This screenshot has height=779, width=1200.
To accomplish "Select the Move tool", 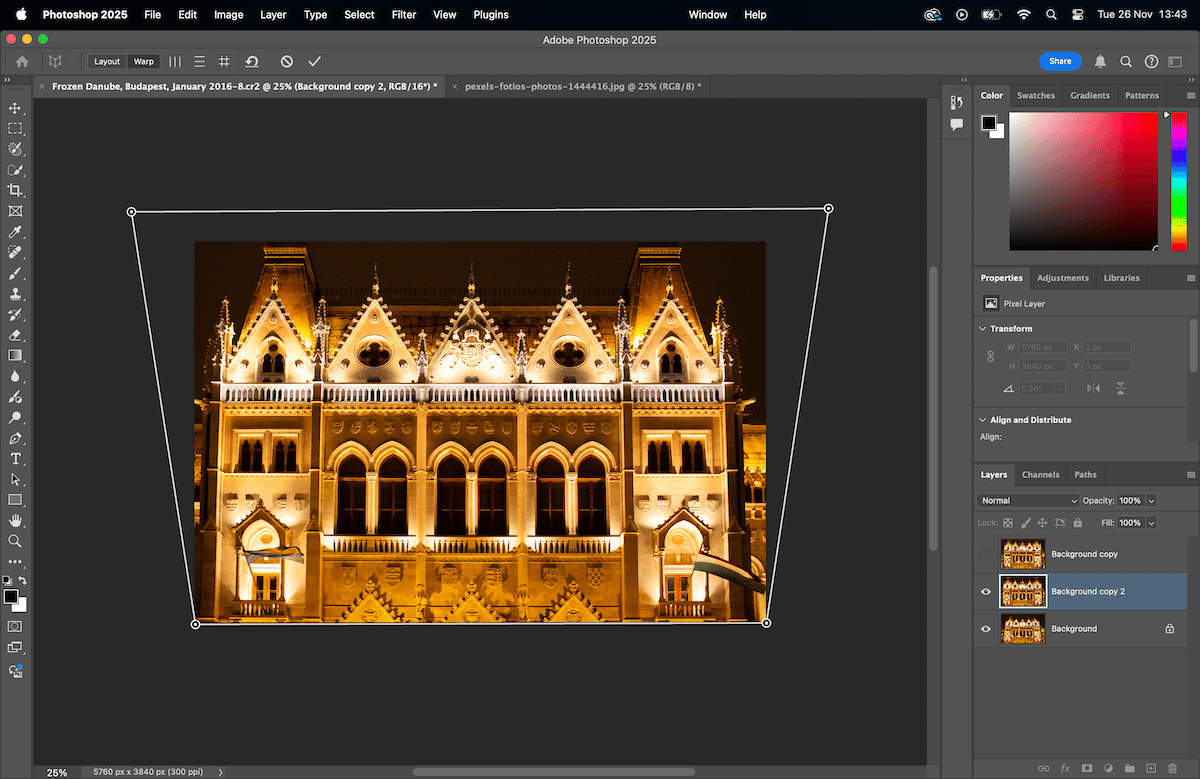I will (14, 107).
